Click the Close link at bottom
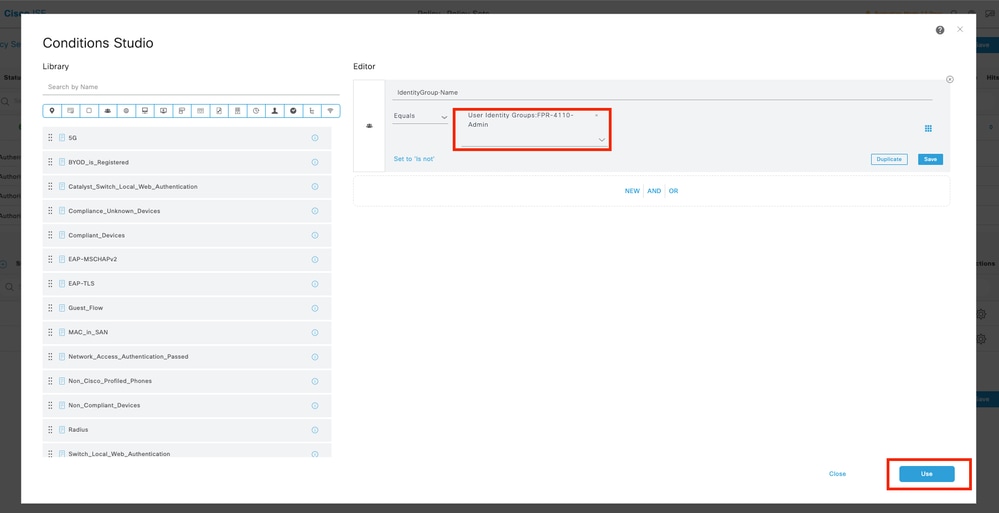999x513 pixels. click(837, 473)
